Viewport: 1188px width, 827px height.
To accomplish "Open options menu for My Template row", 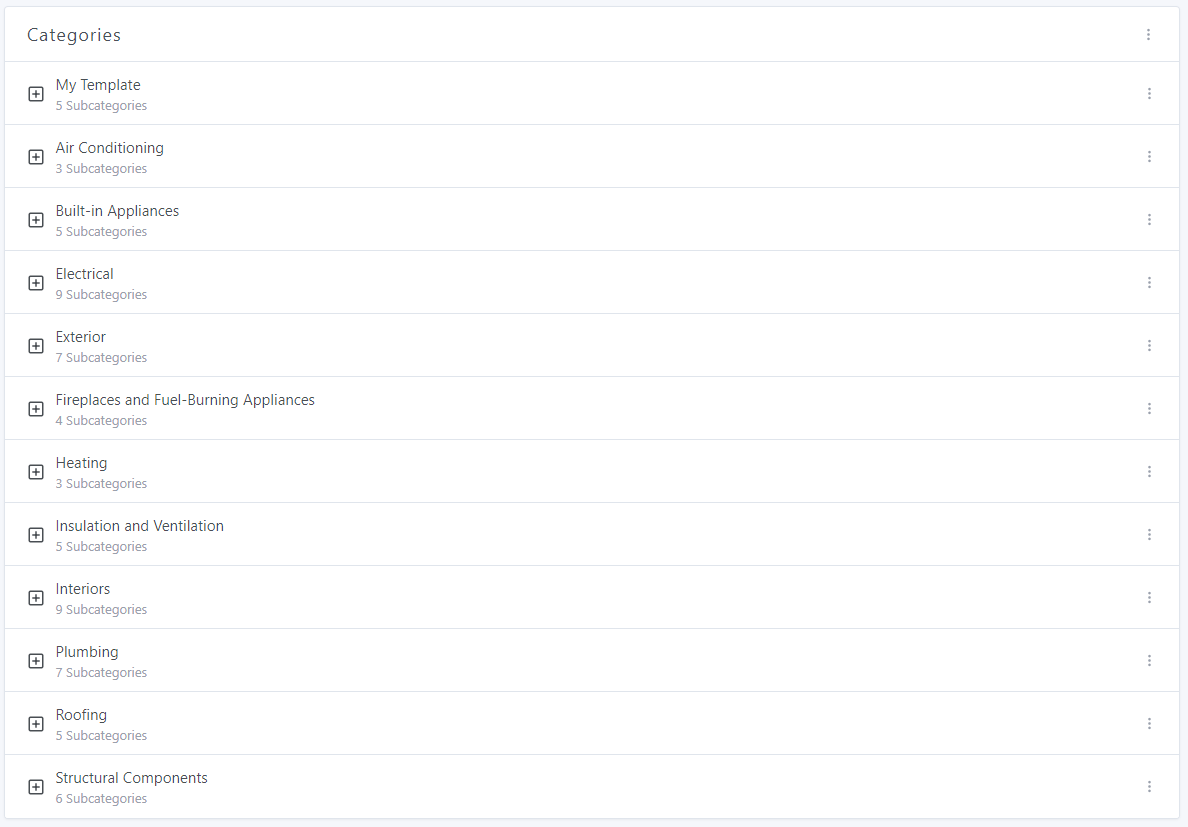I will [x=1149, y=94].
